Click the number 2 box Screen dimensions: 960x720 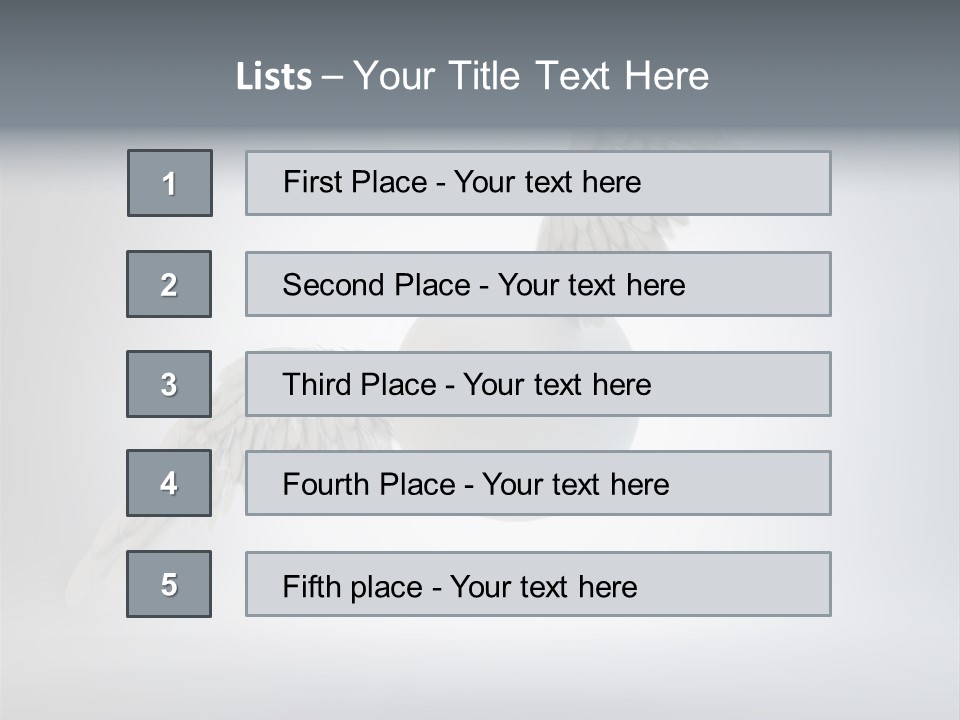click(x=169, y=284)
